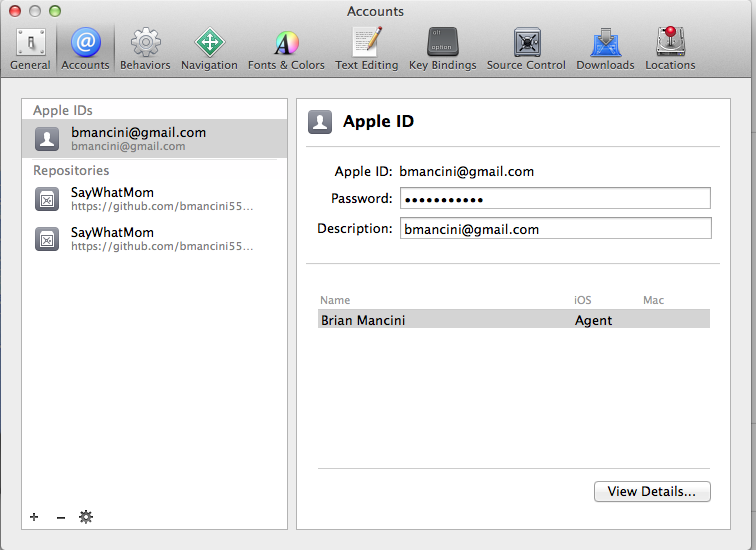Image resolution: width=756 pixels, height=550 pixels.
Task: Select second SayWhatMom repository
Action: (154, 239)
